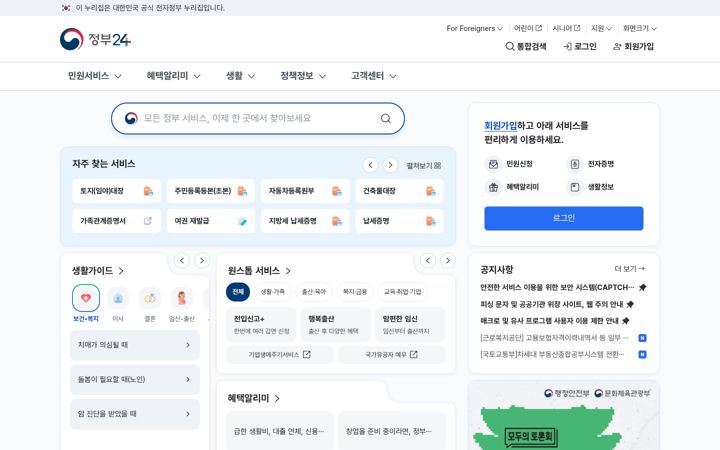Expand the 암 진단을 받았을 때 item
Screen dimensions: 720x450
(135, 414)
